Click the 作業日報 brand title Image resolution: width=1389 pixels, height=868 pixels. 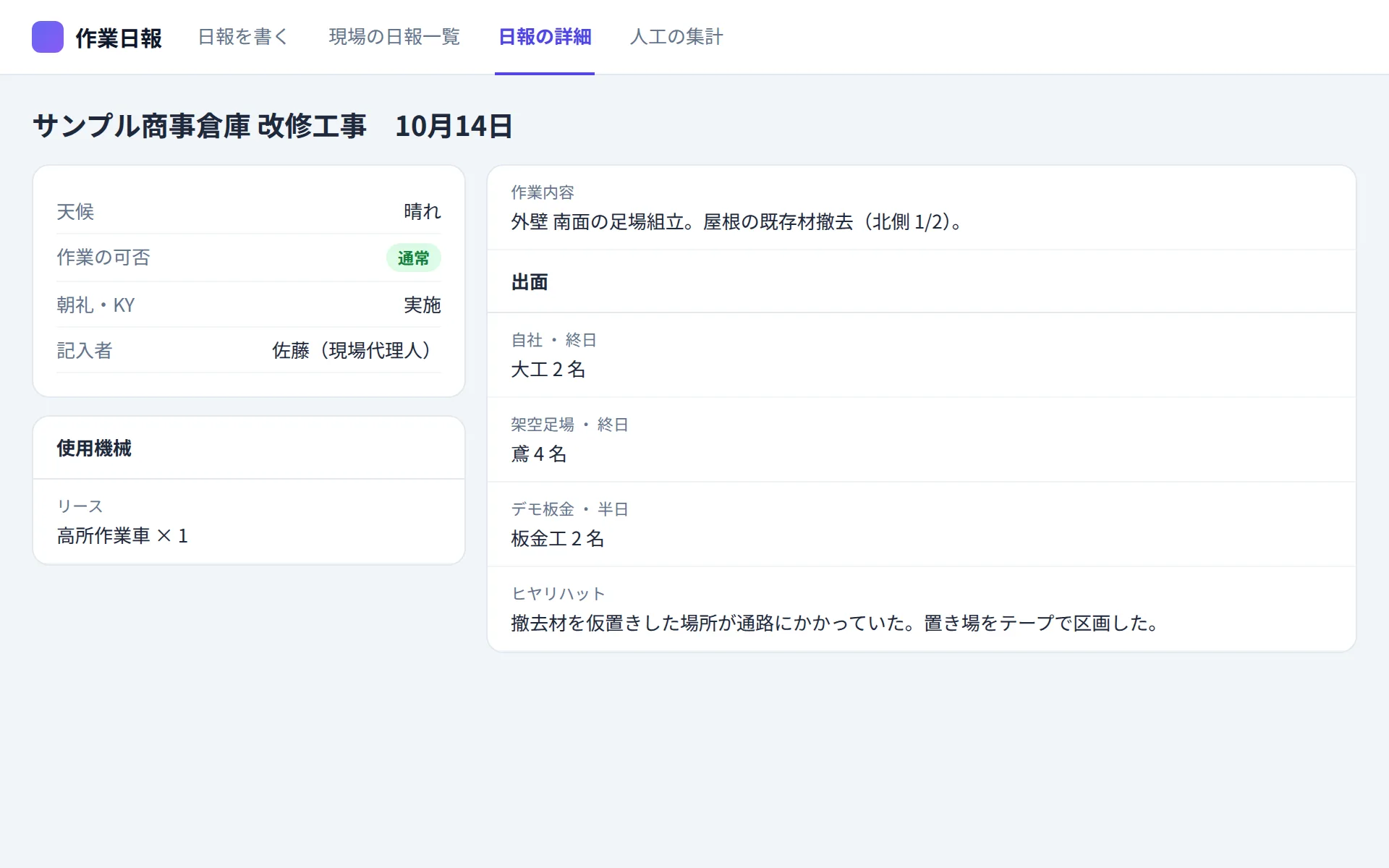pyautogui.click(x=119, y=38)
